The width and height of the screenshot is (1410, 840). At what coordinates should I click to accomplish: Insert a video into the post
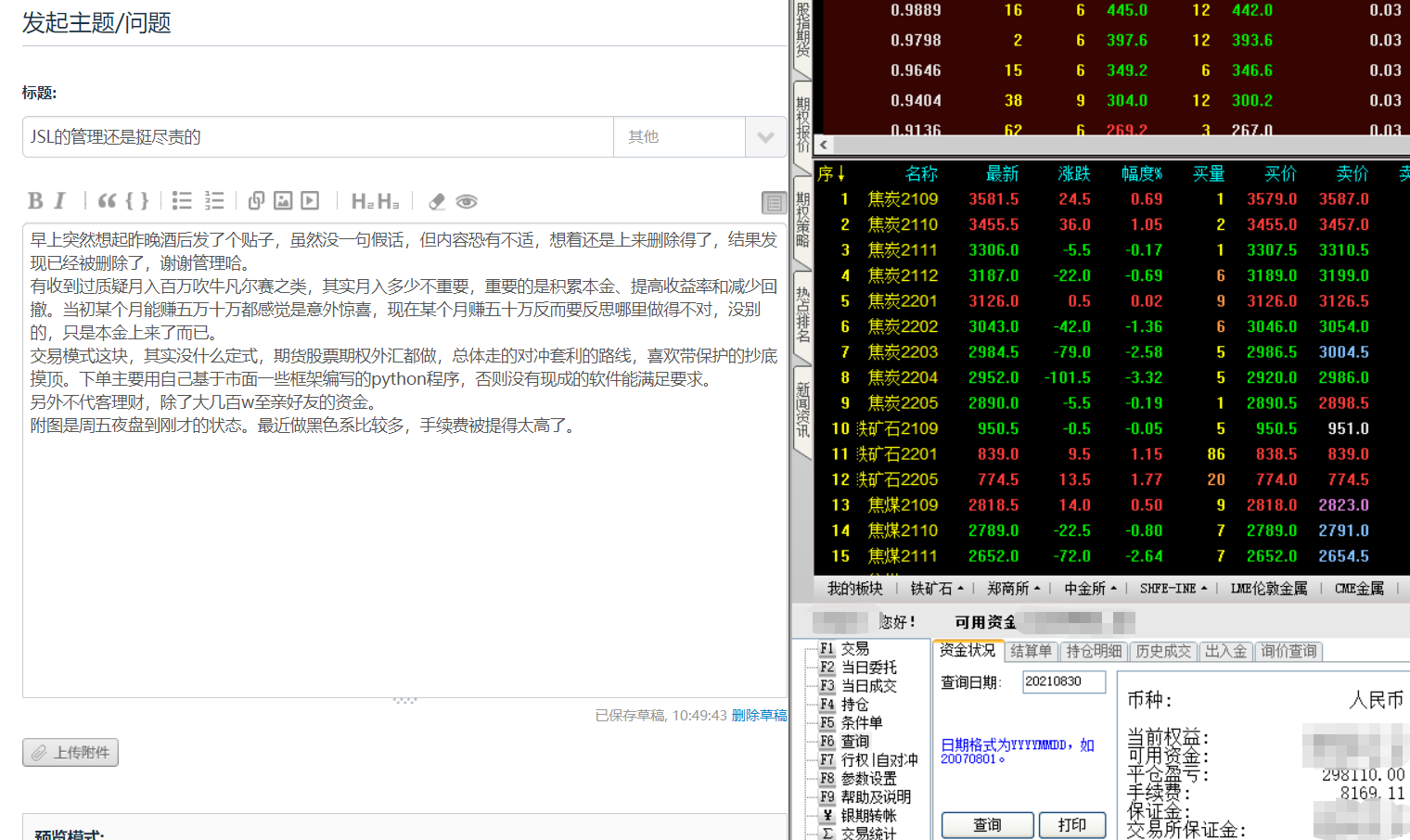point(311,201)
